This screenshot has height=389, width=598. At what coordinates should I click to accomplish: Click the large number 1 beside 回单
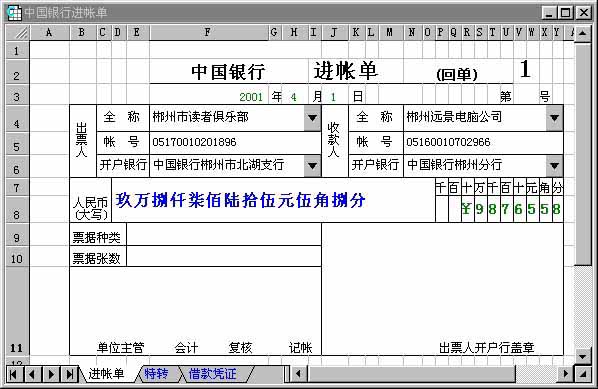[525, 69]
